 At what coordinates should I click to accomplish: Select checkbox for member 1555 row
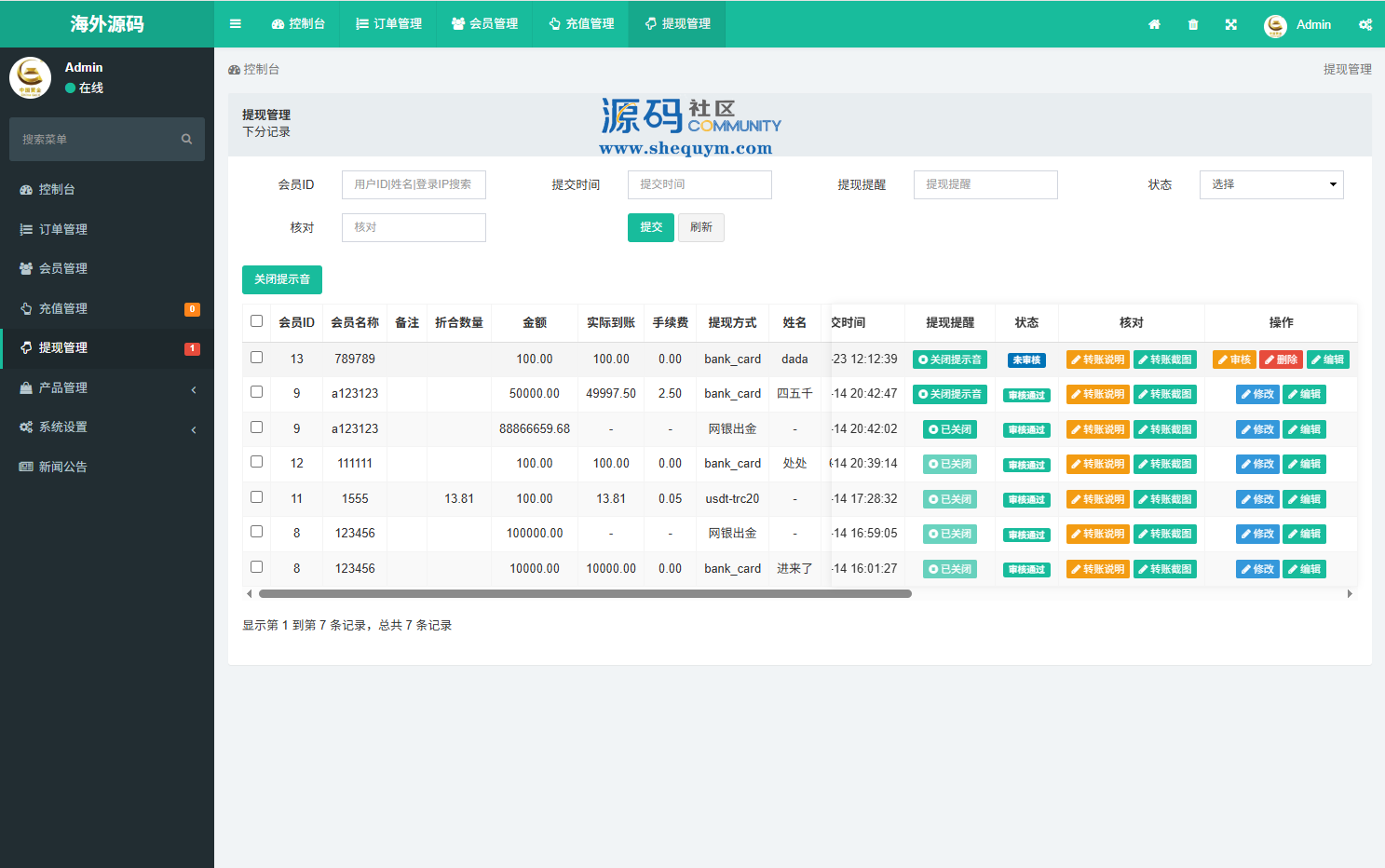[x=257, y=497]
